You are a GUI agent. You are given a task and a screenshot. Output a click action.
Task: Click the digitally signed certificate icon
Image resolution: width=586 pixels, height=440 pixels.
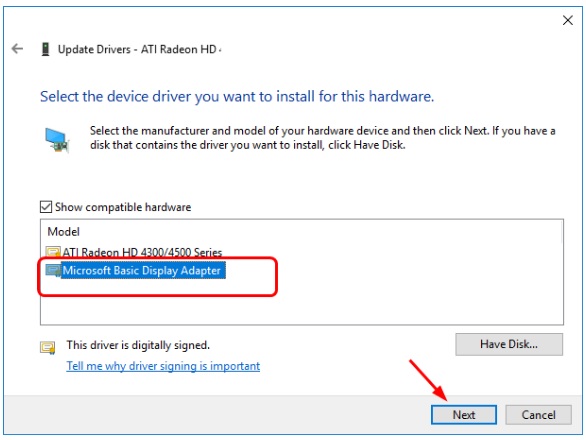(48, 348)
